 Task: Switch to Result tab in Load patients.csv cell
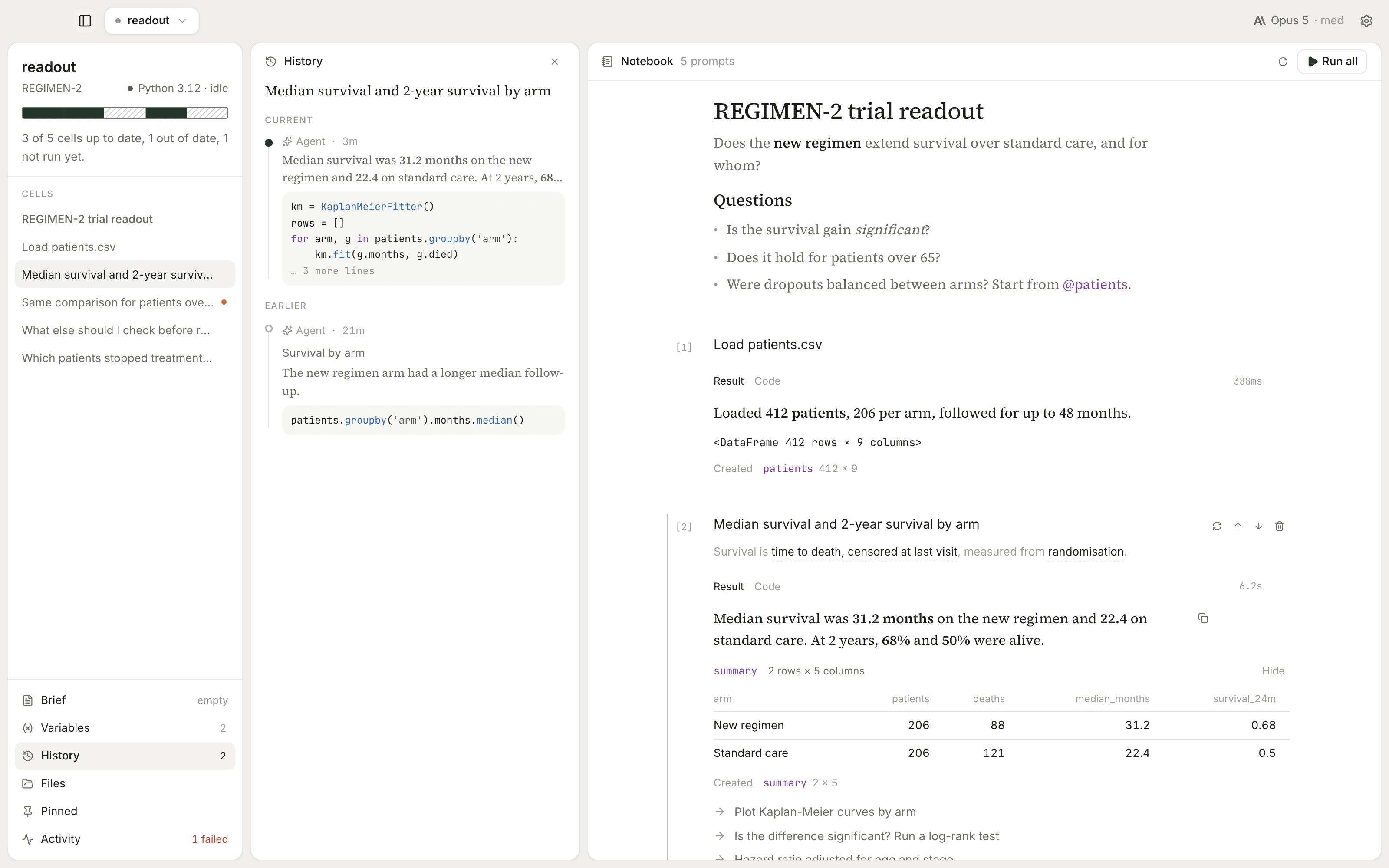[x=728, y=381]
